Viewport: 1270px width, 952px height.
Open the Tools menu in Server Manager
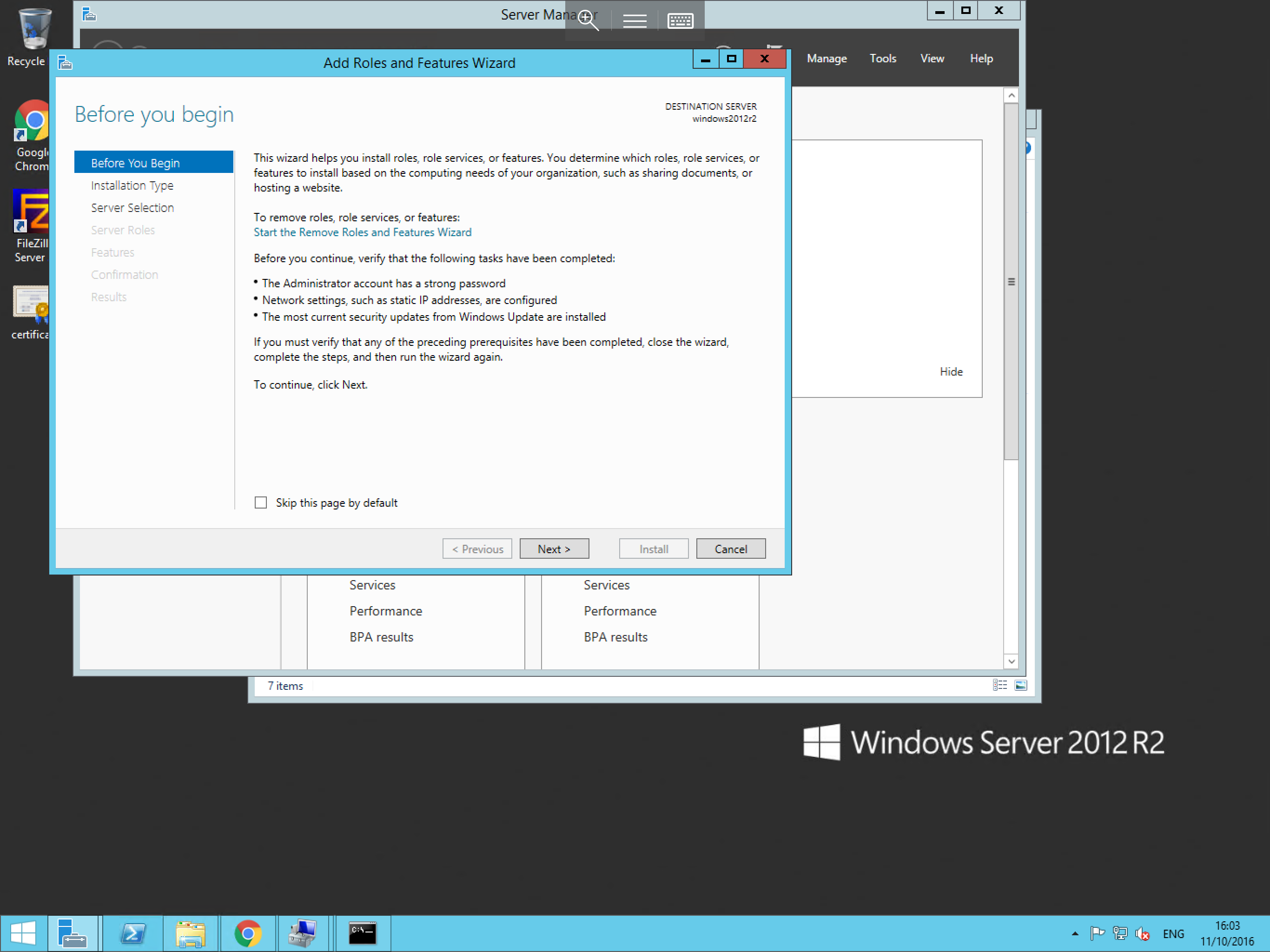click(x=882, y=58)
